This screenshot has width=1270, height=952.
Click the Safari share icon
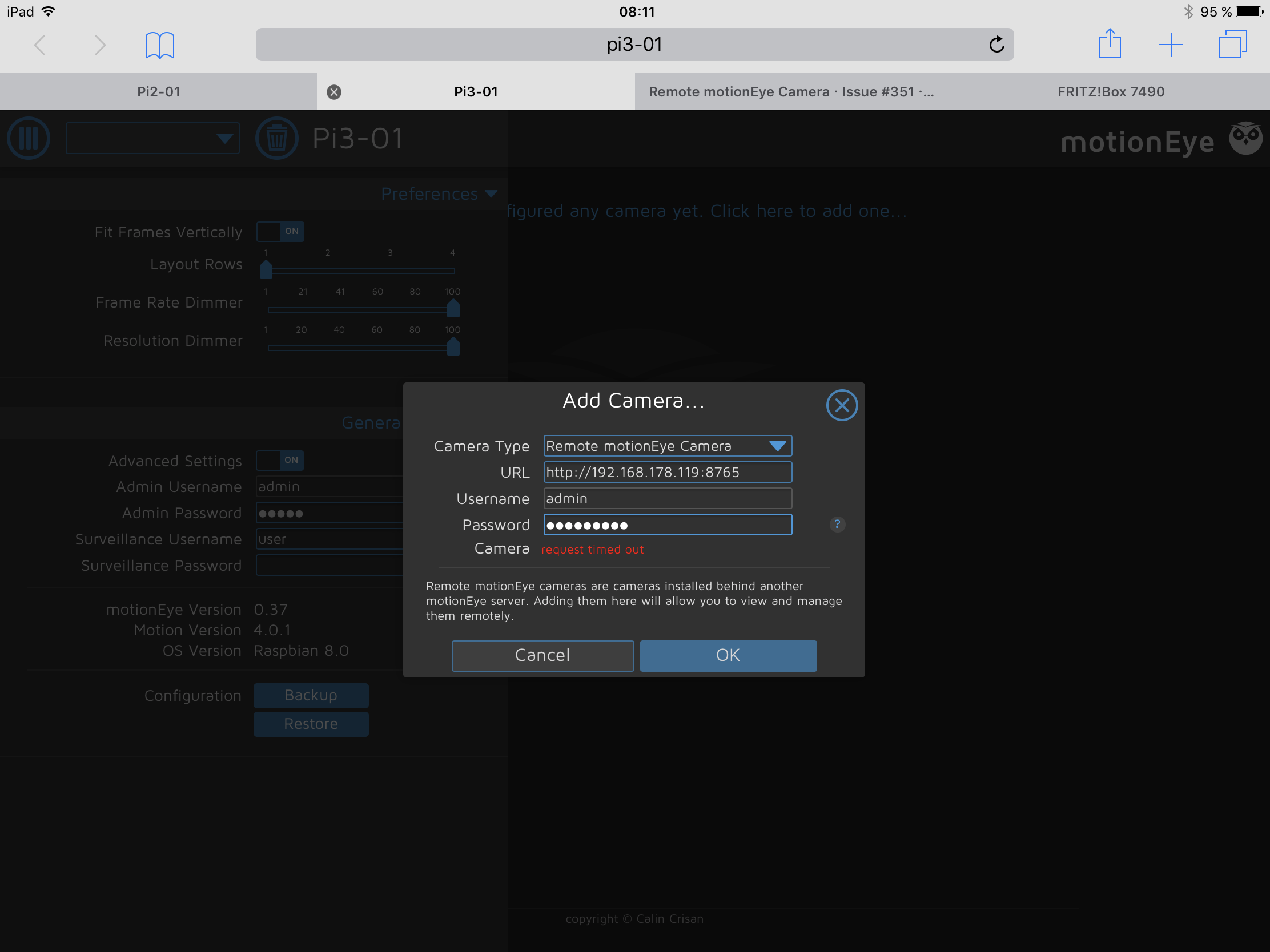tap(1110, 43)
